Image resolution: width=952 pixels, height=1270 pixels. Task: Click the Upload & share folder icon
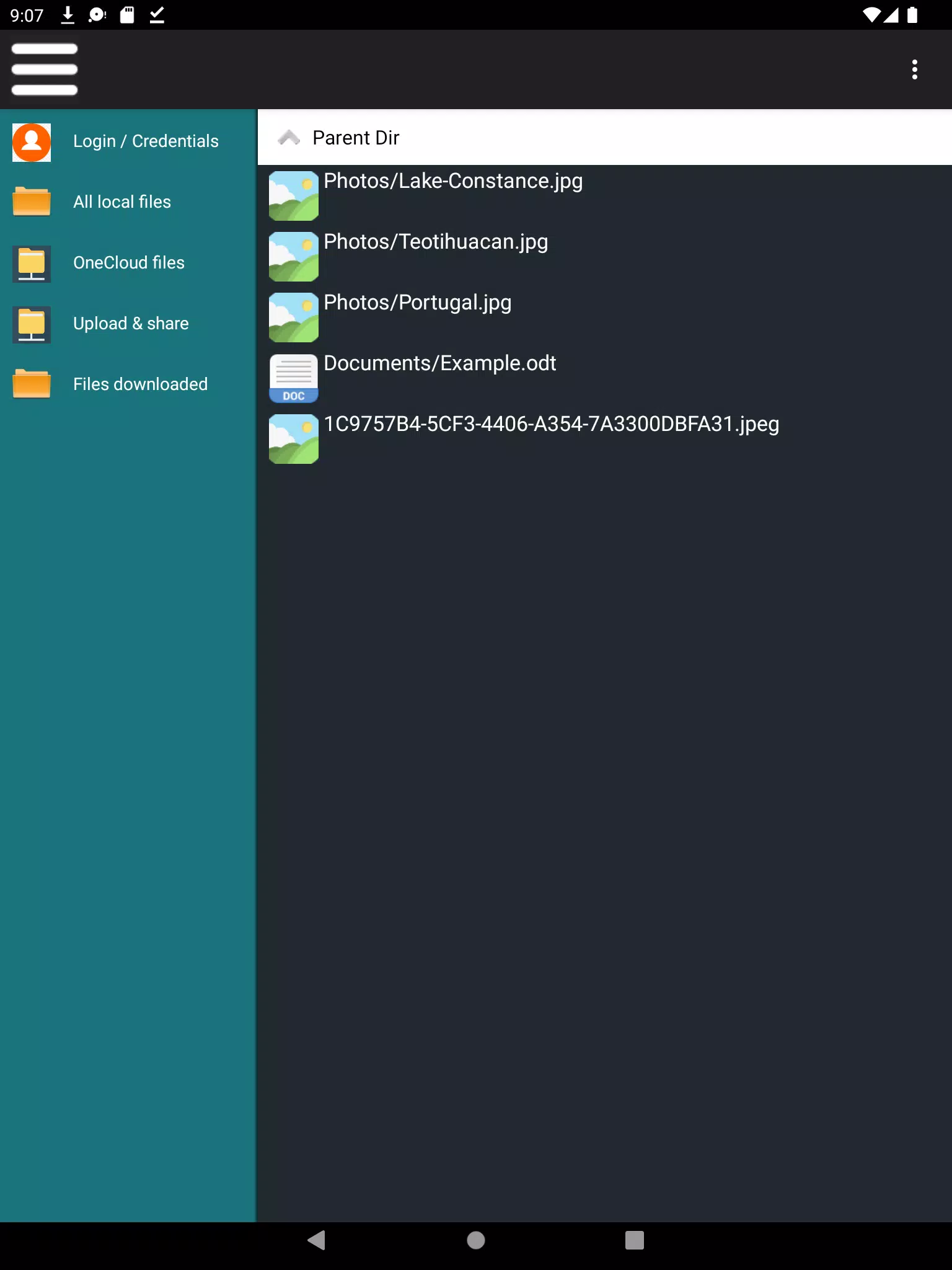tap(32, 324)
